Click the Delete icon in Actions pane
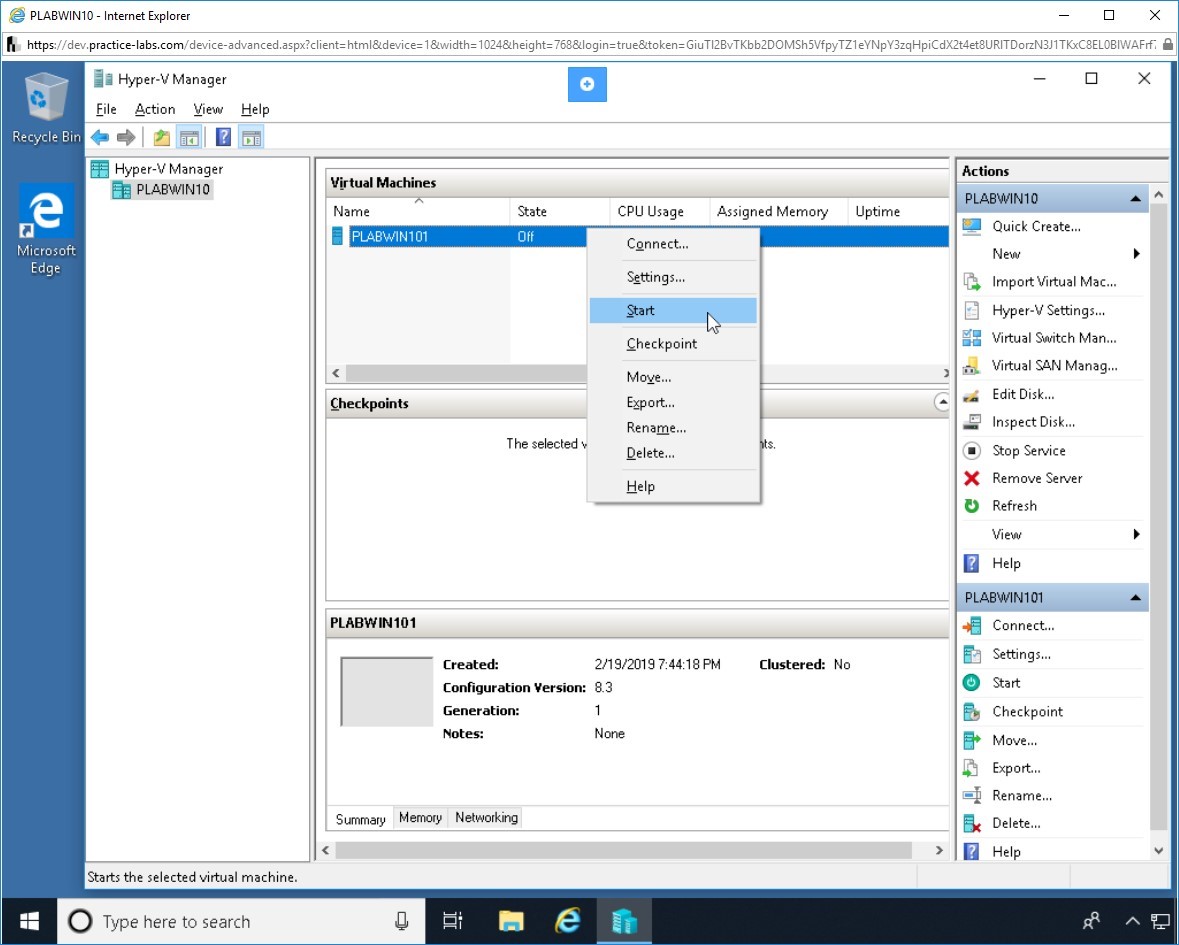Viewport: 1179px width, 945px height. (x=971, y=823)
